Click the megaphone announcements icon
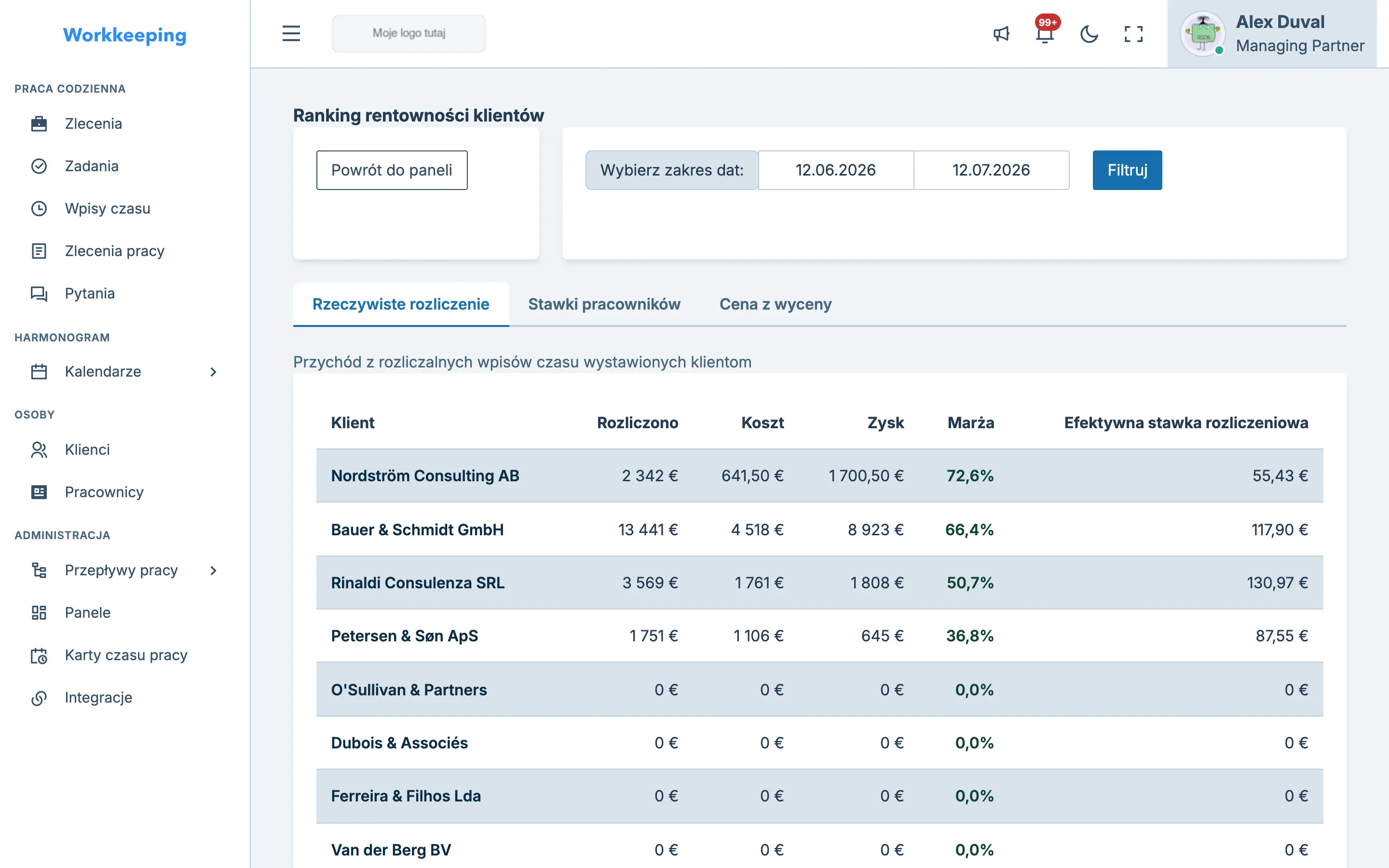The image size is (1389, 868). [x=1001, y=34]
